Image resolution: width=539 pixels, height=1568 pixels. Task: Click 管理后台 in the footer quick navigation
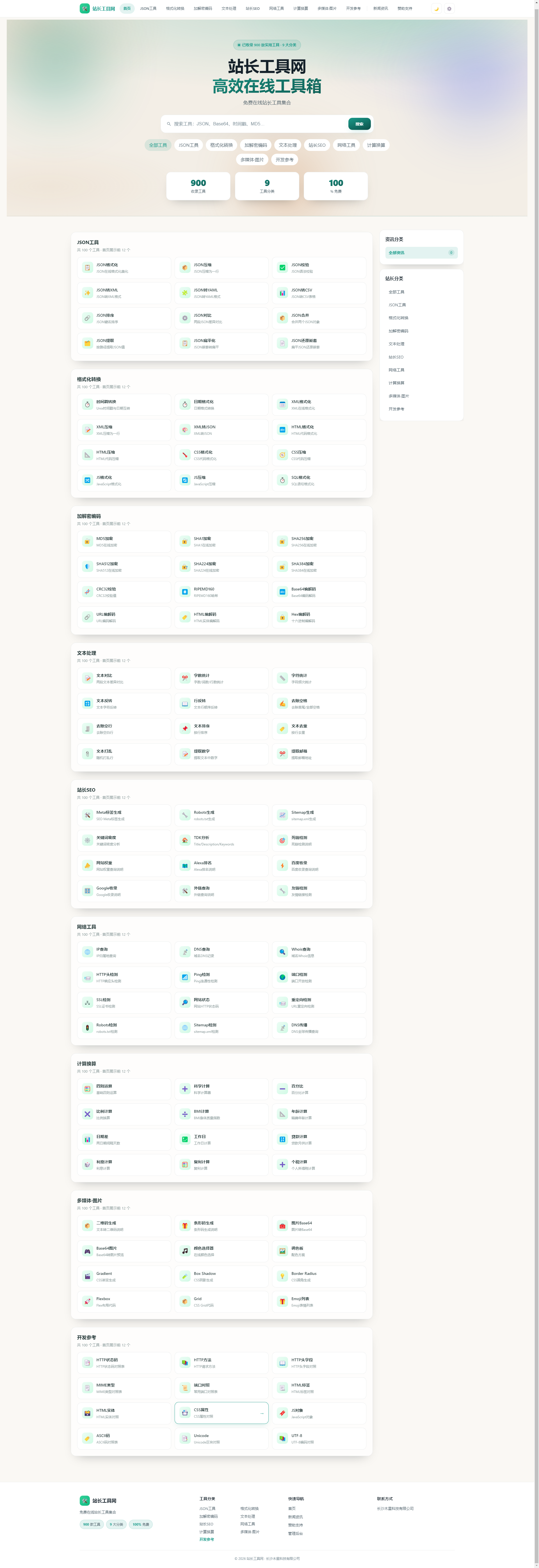[x=295, y=1533]
